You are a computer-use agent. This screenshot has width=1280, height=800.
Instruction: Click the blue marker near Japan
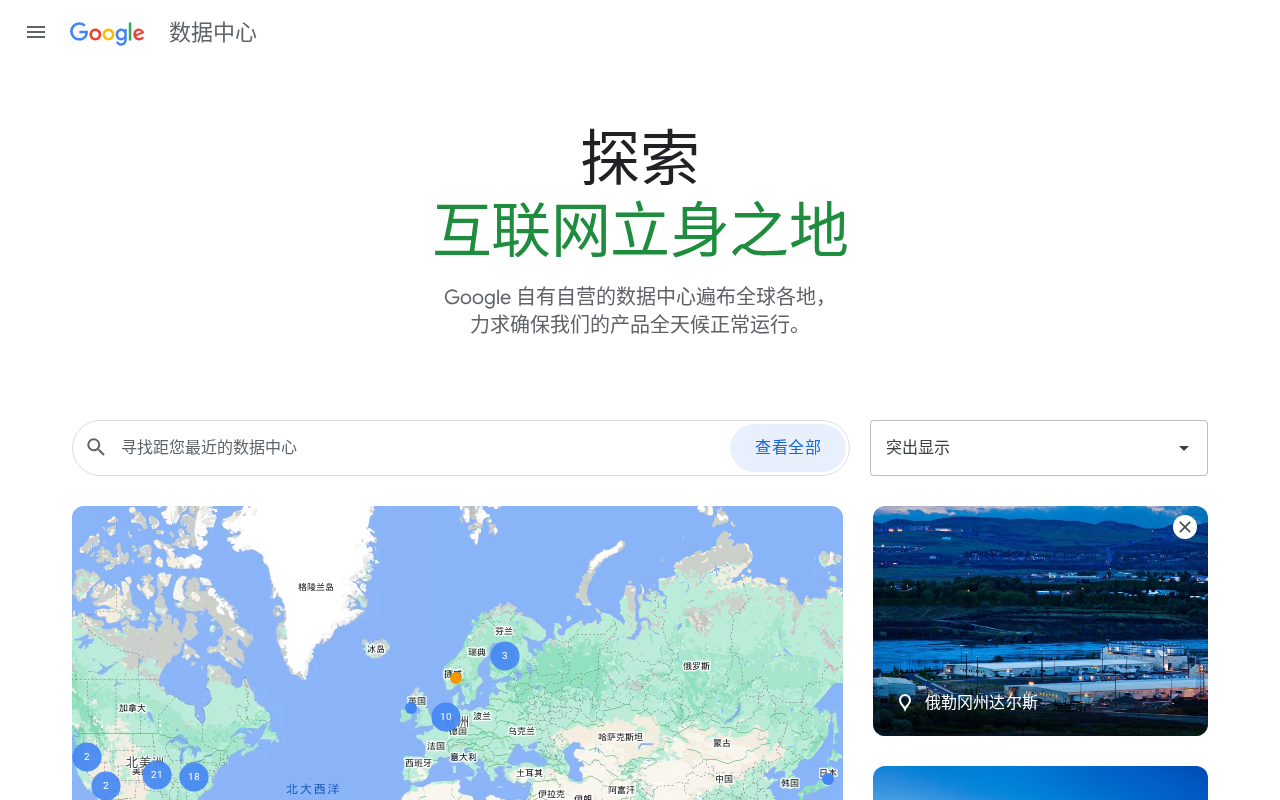pos(828,778)
